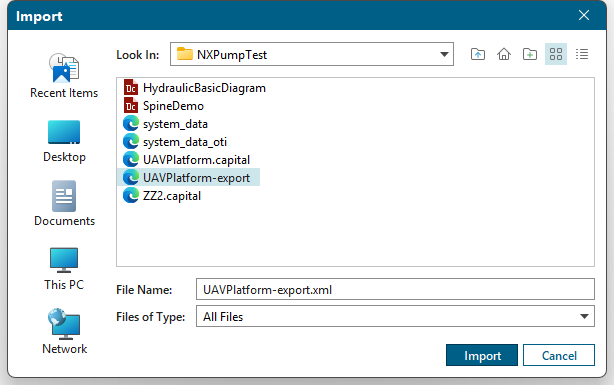This screenshot has height=385, width=614.
Task: Click the UAVPlatform.capital file icon
Action: pyautogui.click(x=131, y=160)
